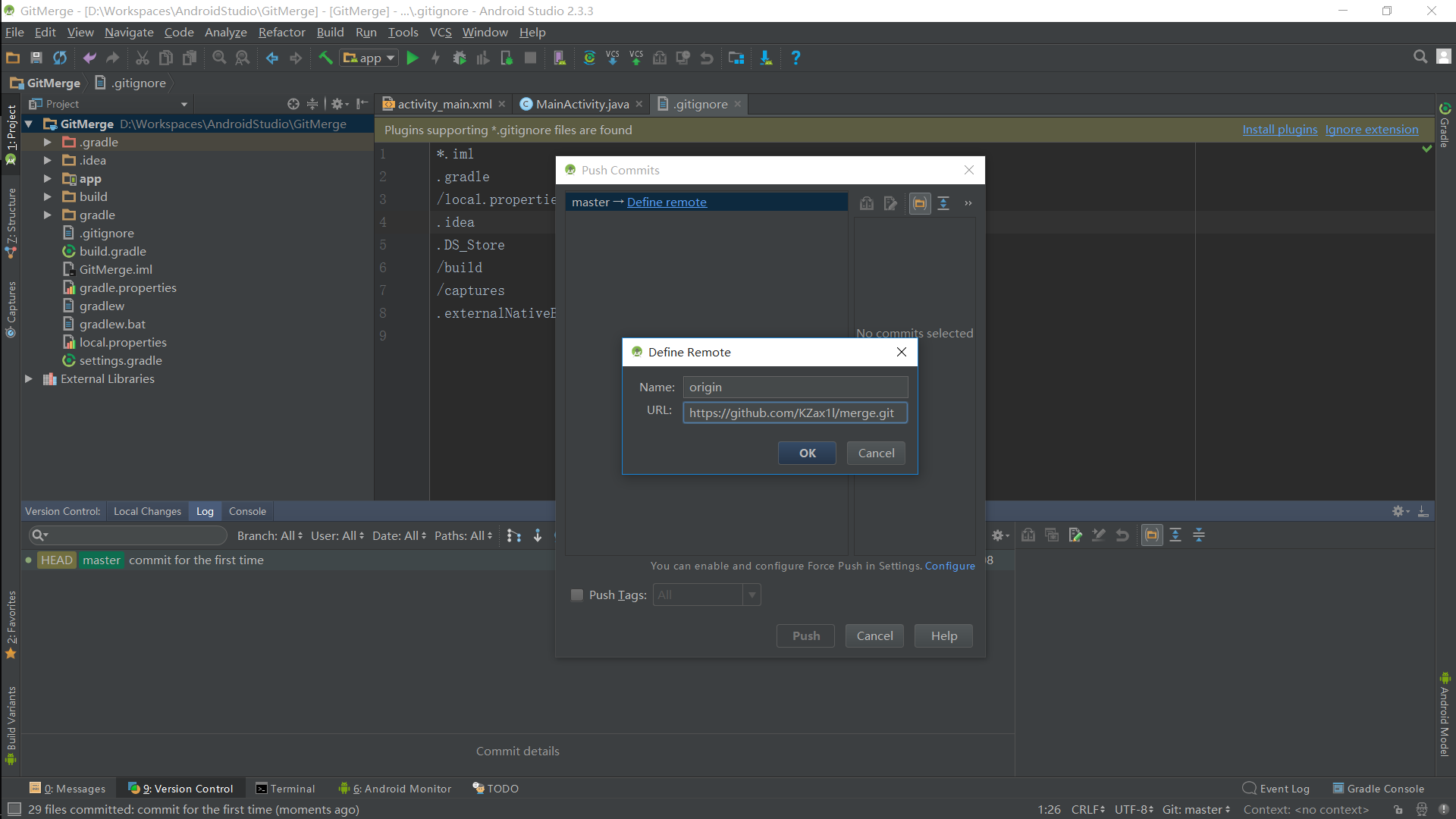Click the Synchronize toolbar icon

(59, 58)
